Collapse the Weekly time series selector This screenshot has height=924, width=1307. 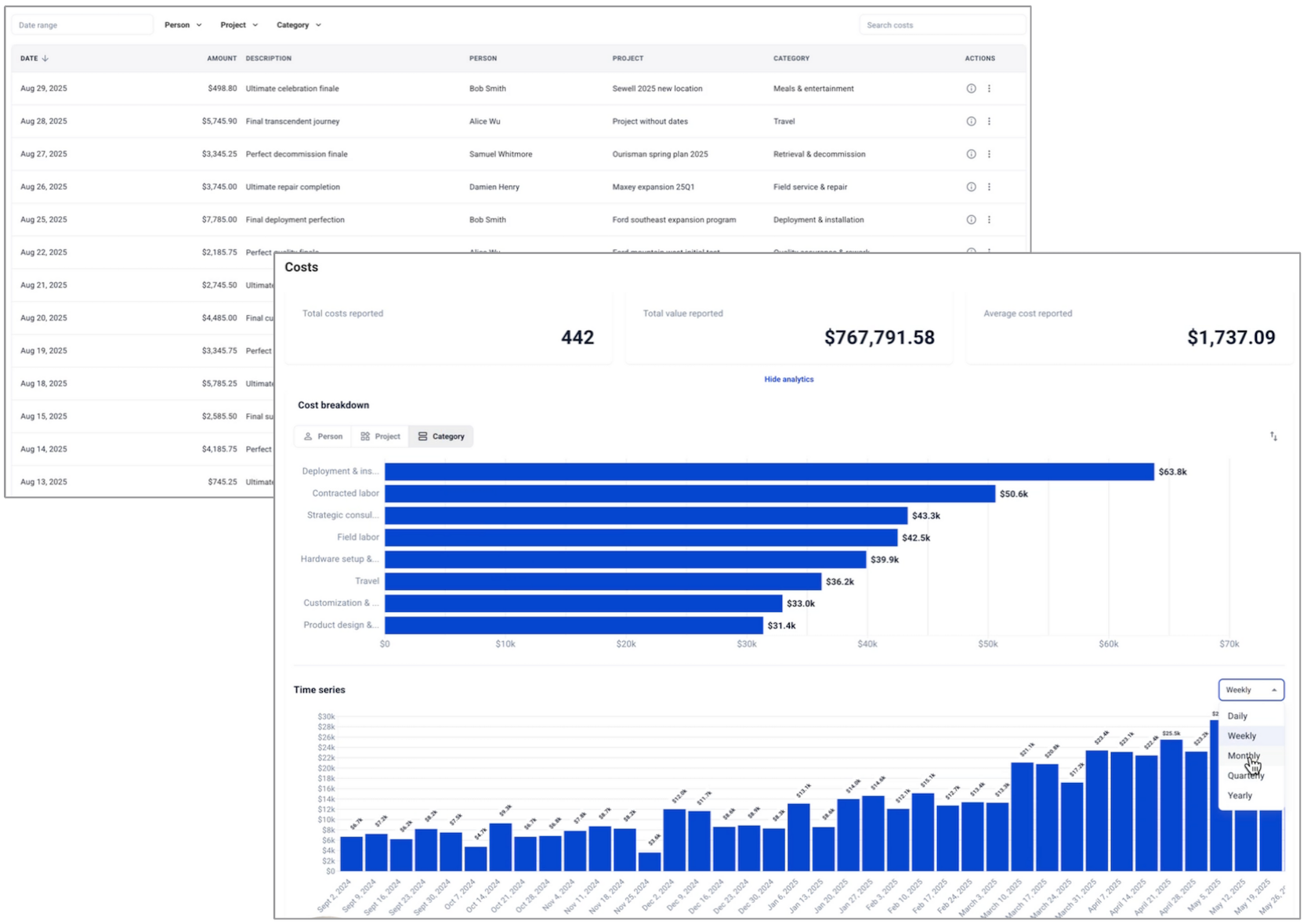[x=1251, y=690]
